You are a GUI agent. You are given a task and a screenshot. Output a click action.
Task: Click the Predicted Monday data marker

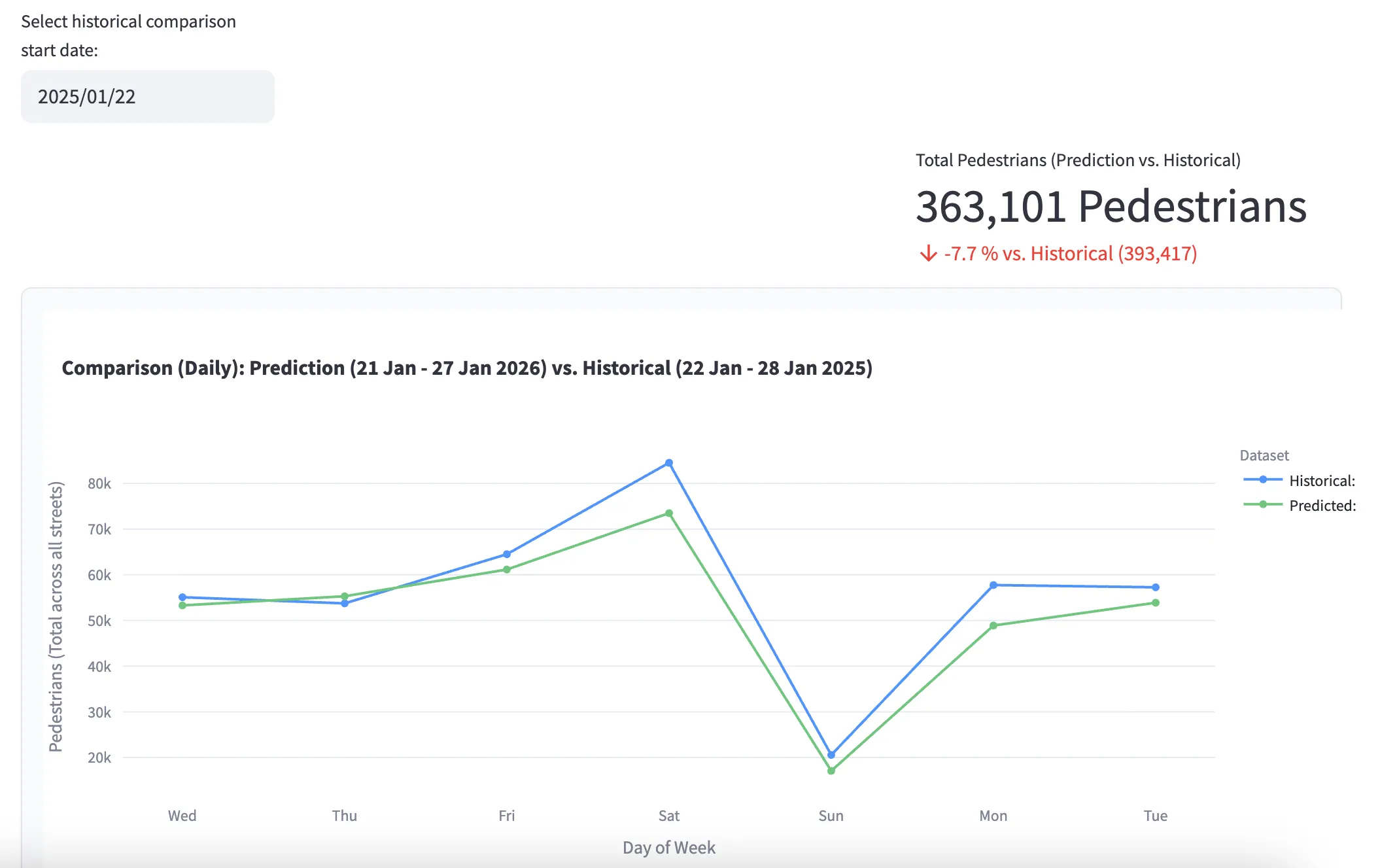click(x=993, y=626)
